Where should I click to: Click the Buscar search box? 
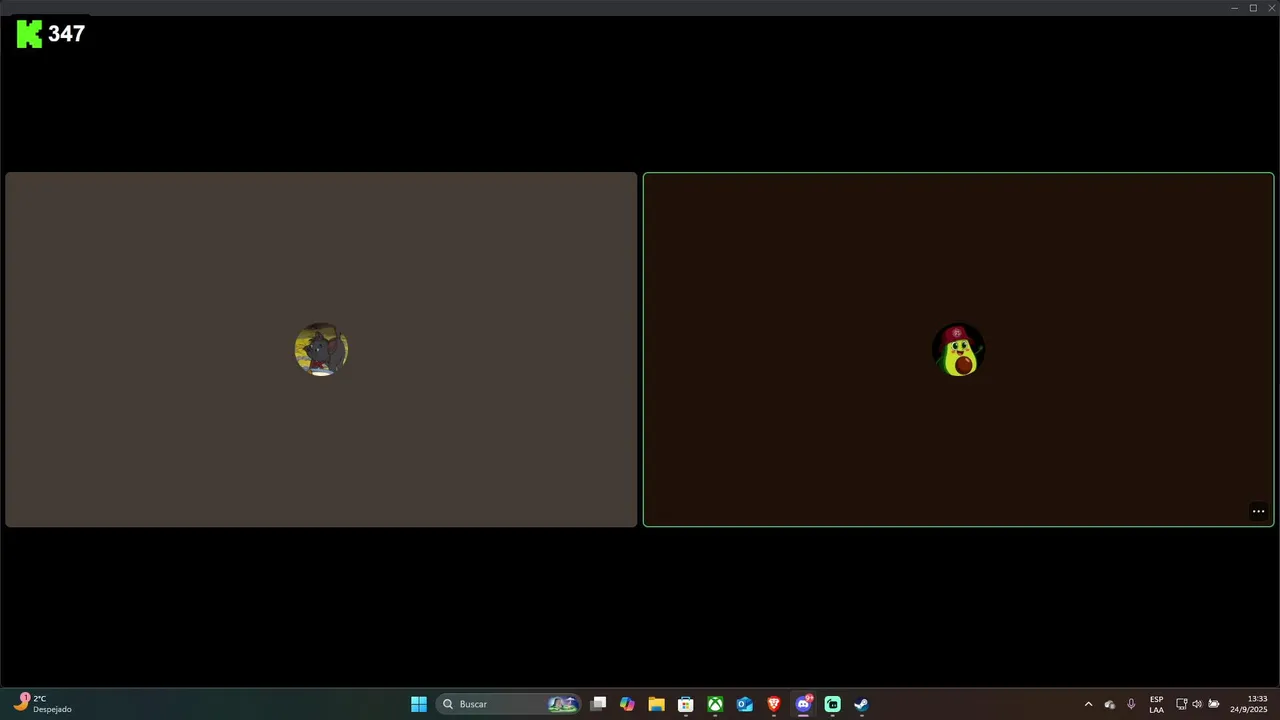(x=509, y=704)
